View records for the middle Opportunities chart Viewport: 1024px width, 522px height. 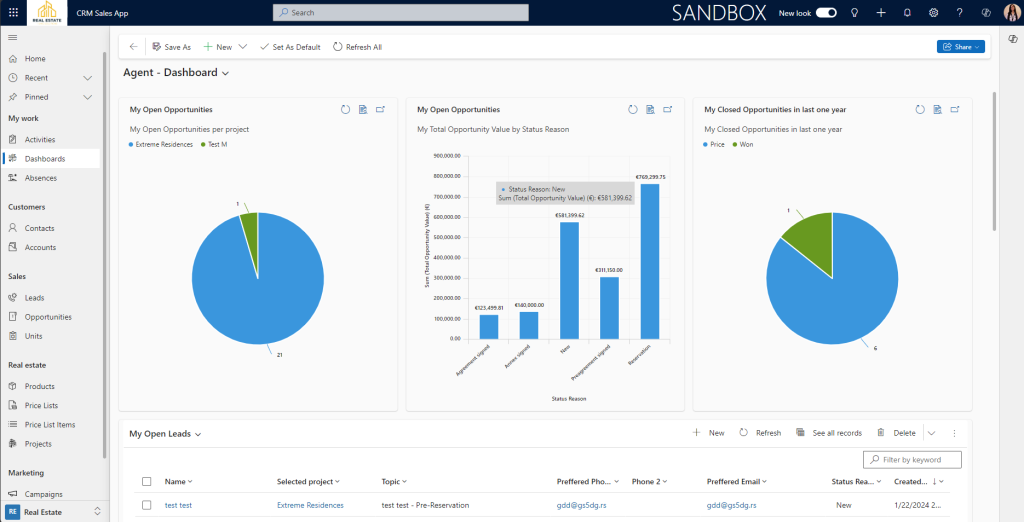click(650, 110)
